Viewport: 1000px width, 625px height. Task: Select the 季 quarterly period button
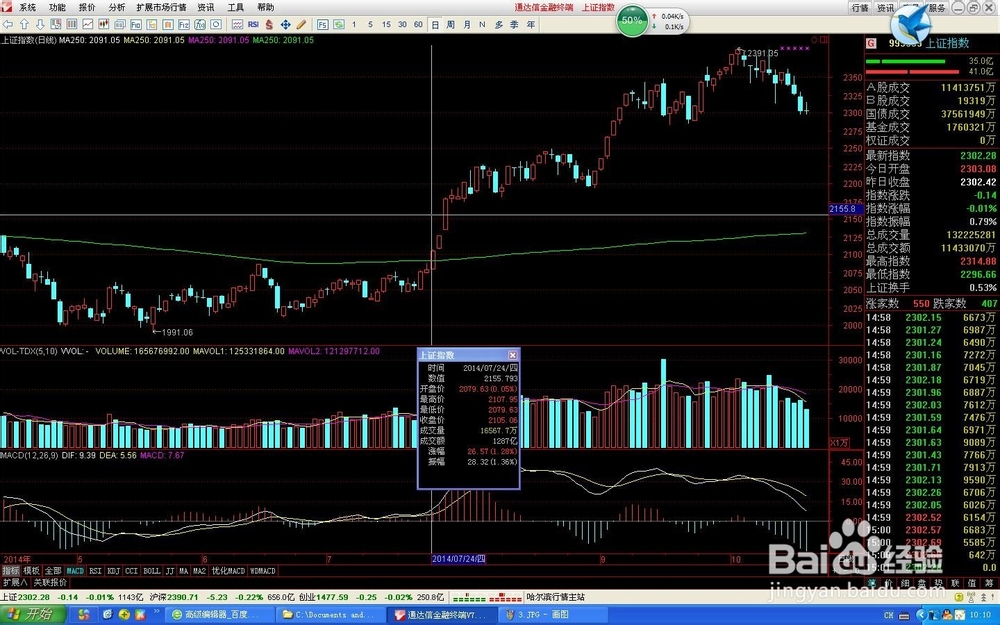(515, 24)
